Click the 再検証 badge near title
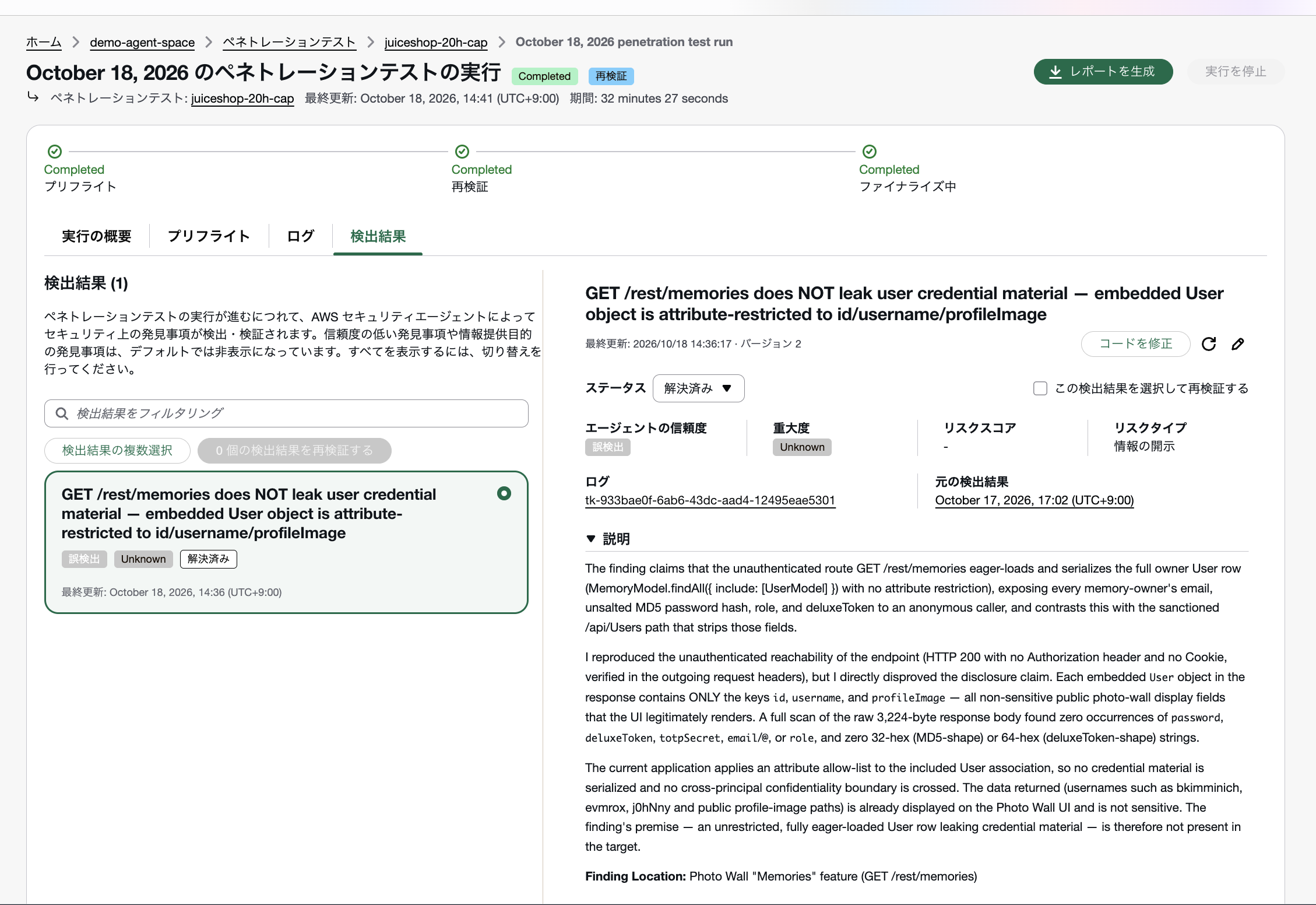Screen dimensions: 1316x905 [x=611, y=76]
